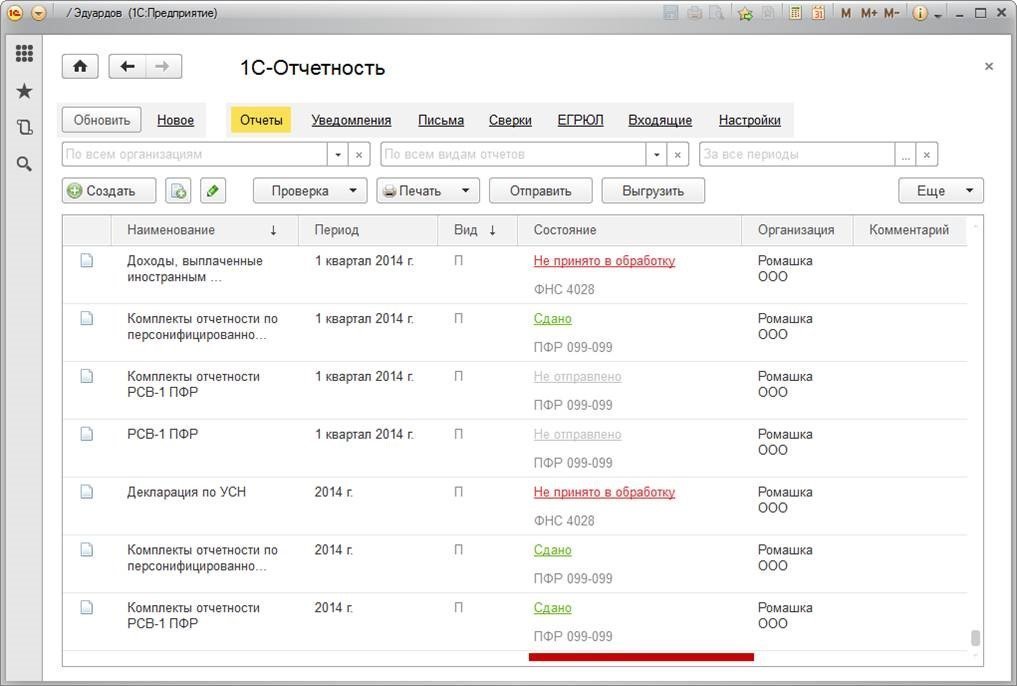
Task: Close the 1С-Отчетность page with the X
Action: click(x=988, y=66)
